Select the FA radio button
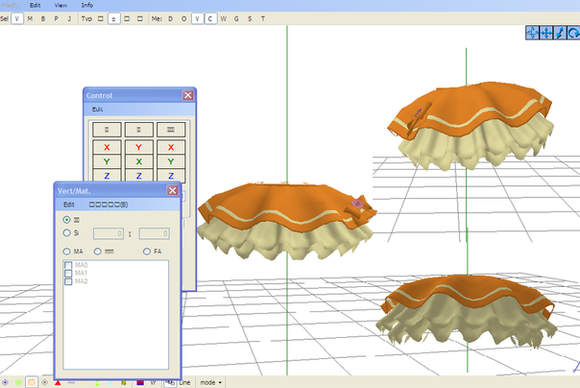 (x=147, y=252)
